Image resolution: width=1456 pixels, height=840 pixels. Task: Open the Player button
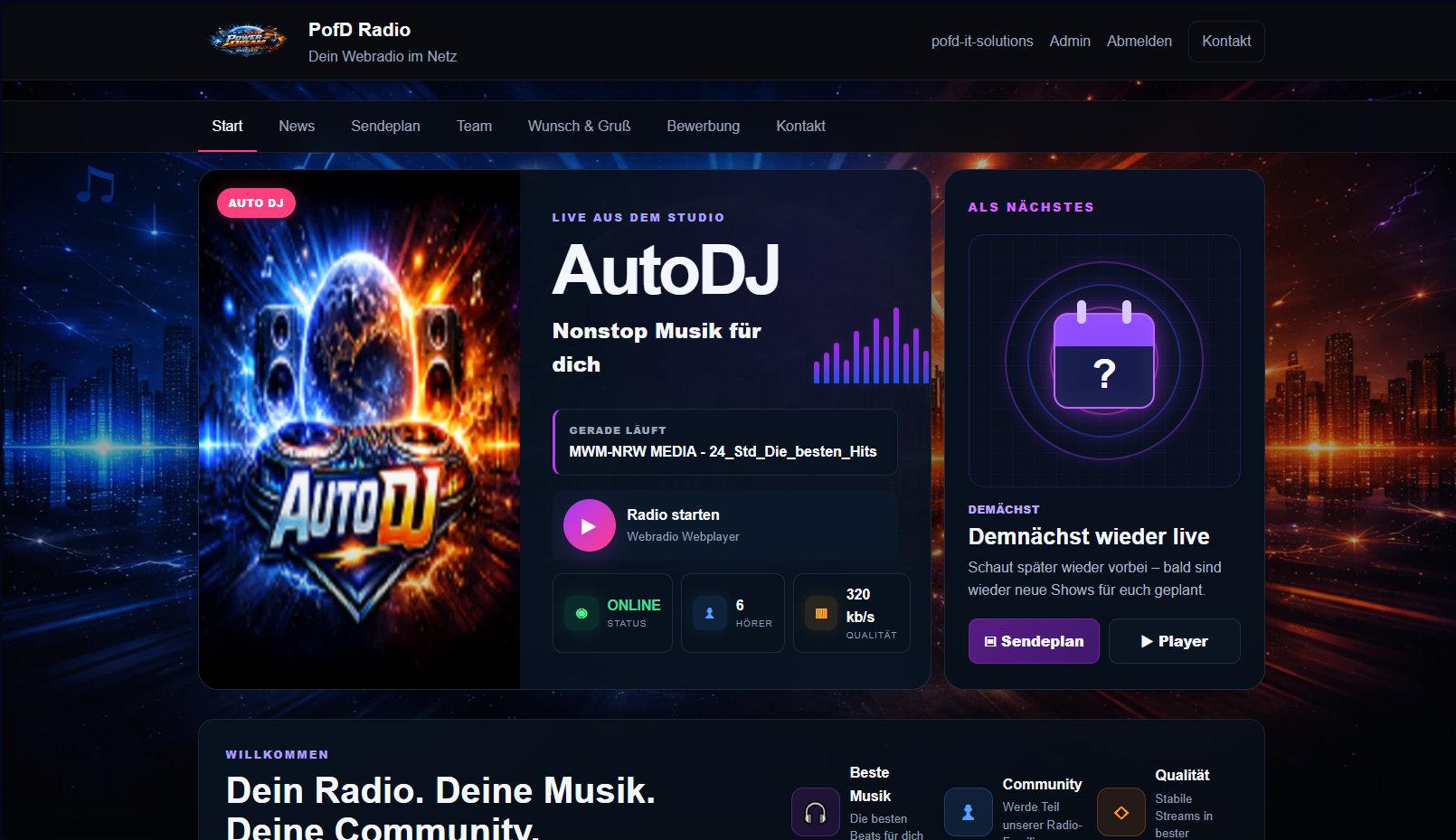click(x=1174, y=641)
